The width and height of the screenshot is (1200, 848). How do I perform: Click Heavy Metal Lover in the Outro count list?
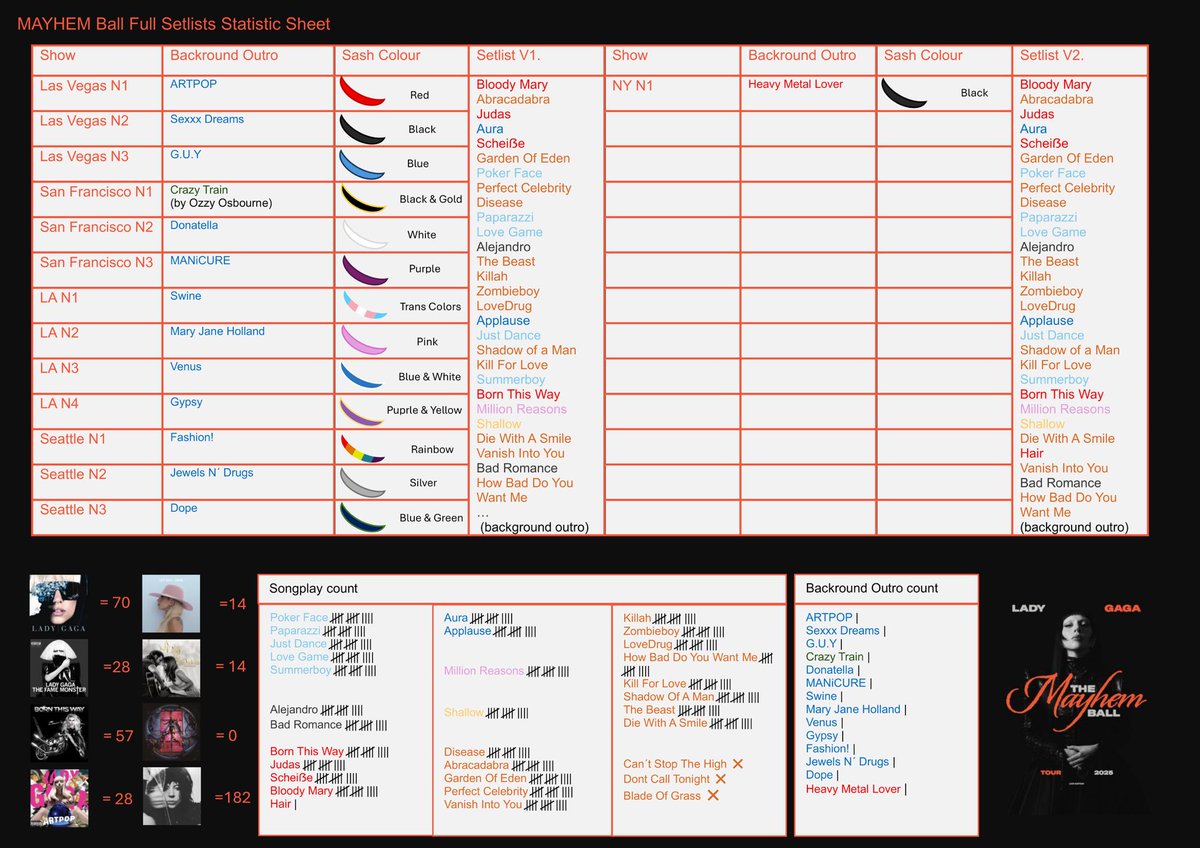855,789
